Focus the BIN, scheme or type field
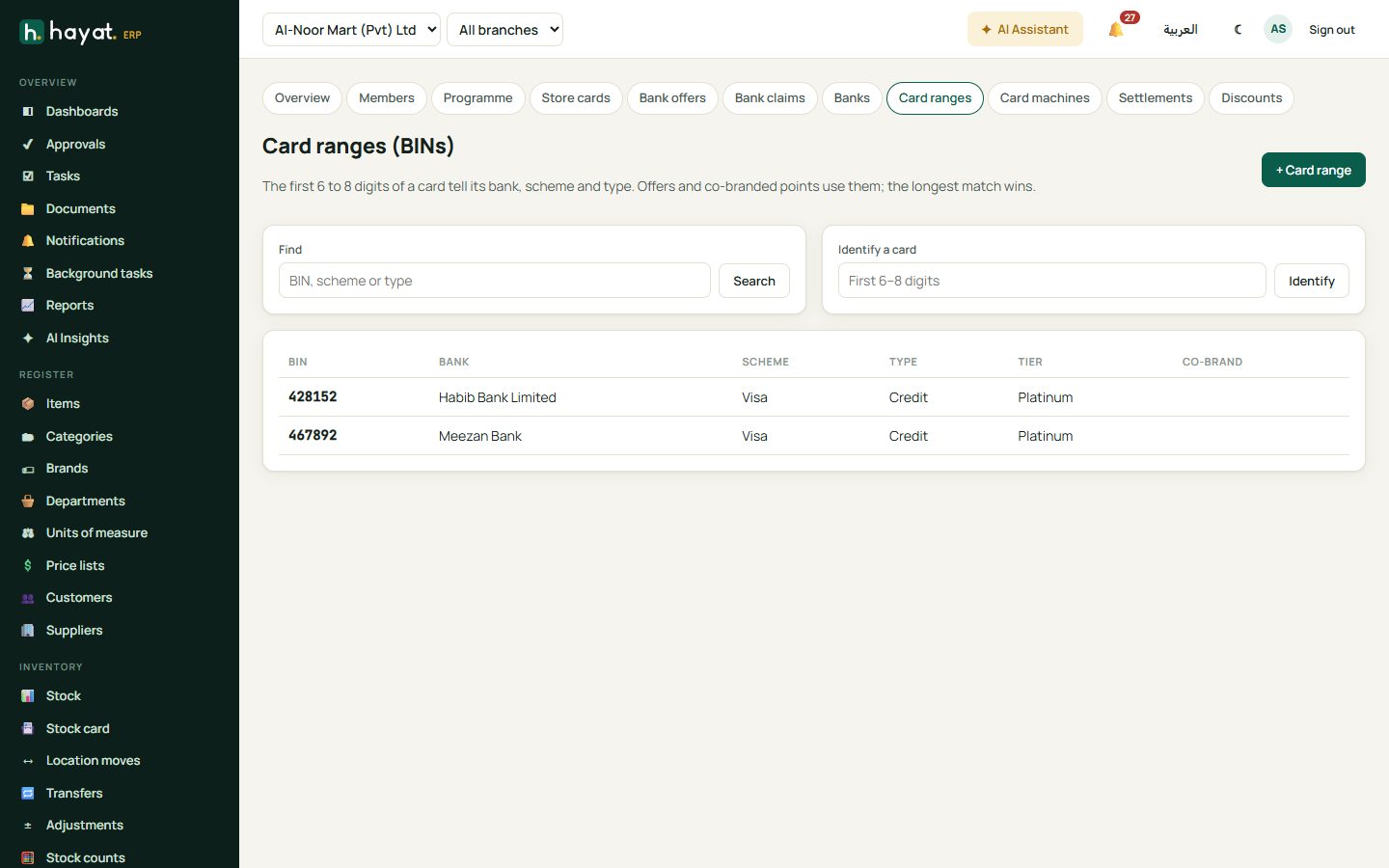Screen dimensions: 1389x868 pos(495,281)
